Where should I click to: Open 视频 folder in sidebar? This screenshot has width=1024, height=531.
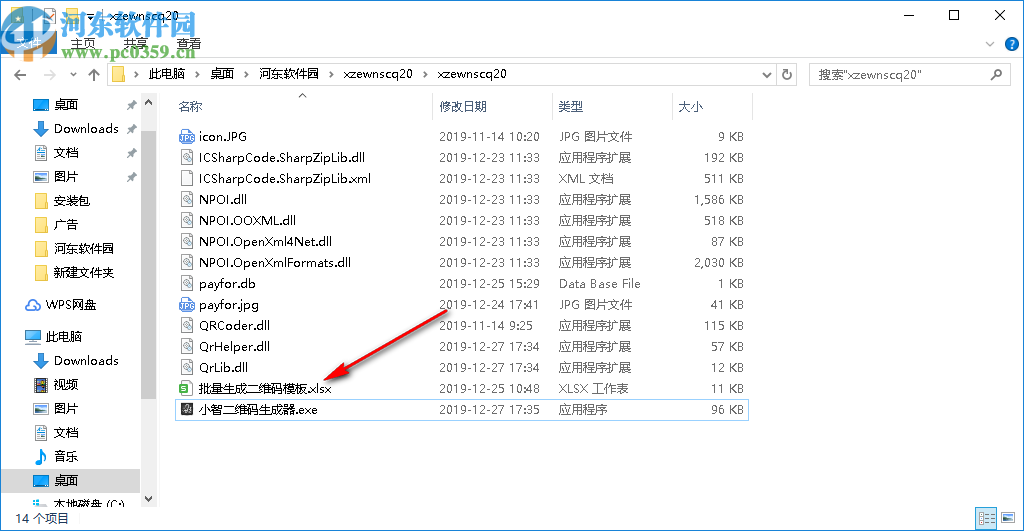point(56,385)
